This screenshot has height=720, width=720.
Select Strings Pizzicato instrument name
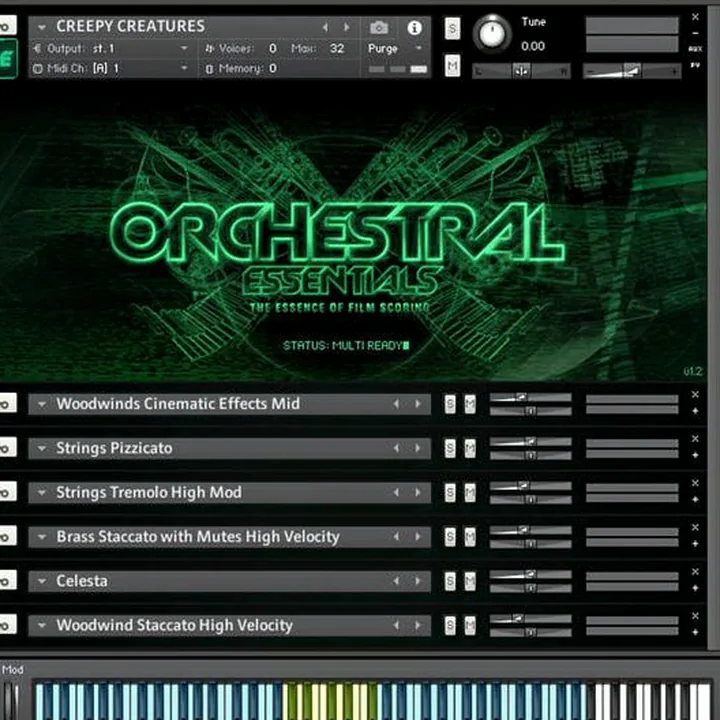pyautogui.click(x=114, y=448)
